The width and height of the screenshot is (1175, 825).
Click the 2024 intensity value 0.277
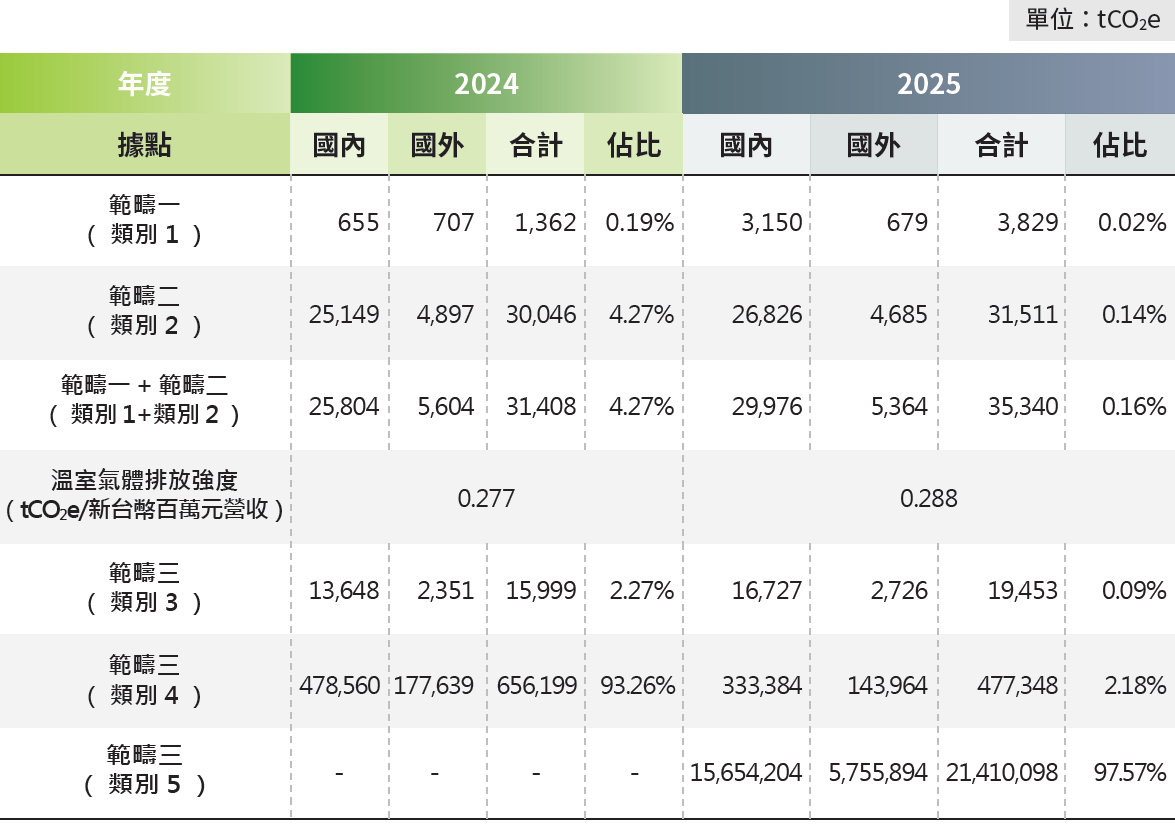486,498
